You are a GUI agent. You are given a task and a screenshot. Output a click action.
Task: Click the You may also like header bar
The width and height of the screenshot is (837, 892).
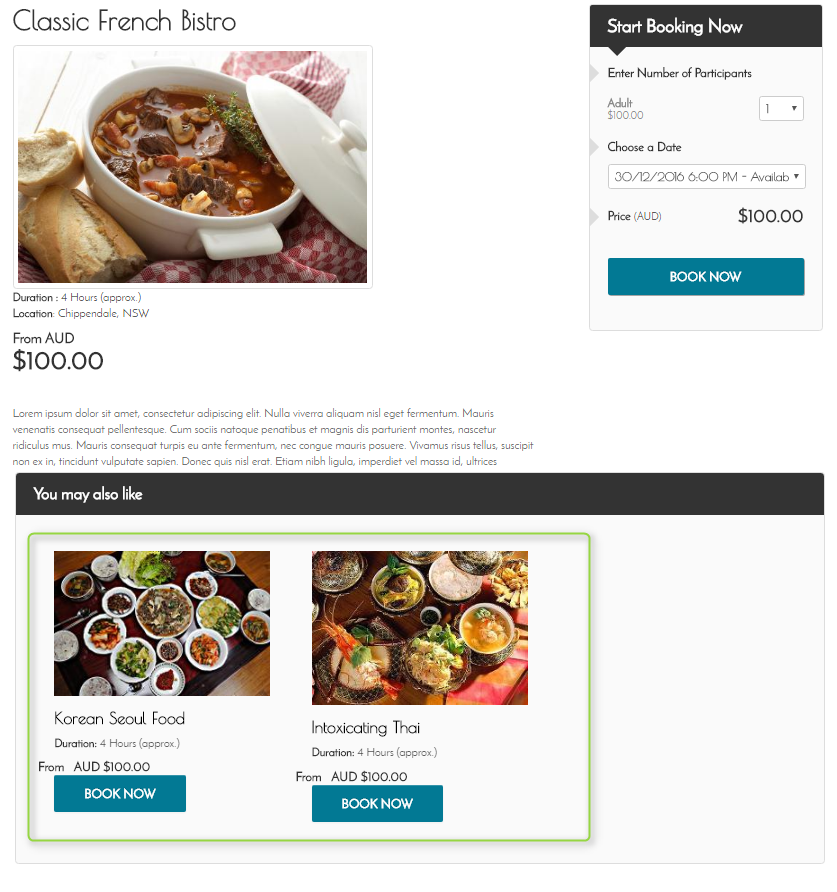tap(419, 494)
